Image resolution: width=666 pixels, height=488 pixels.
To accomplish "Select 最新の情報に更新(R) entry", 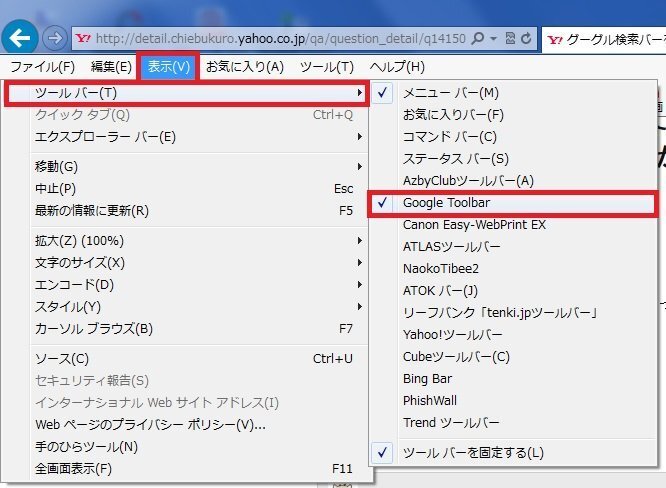I will click(187, 211).
